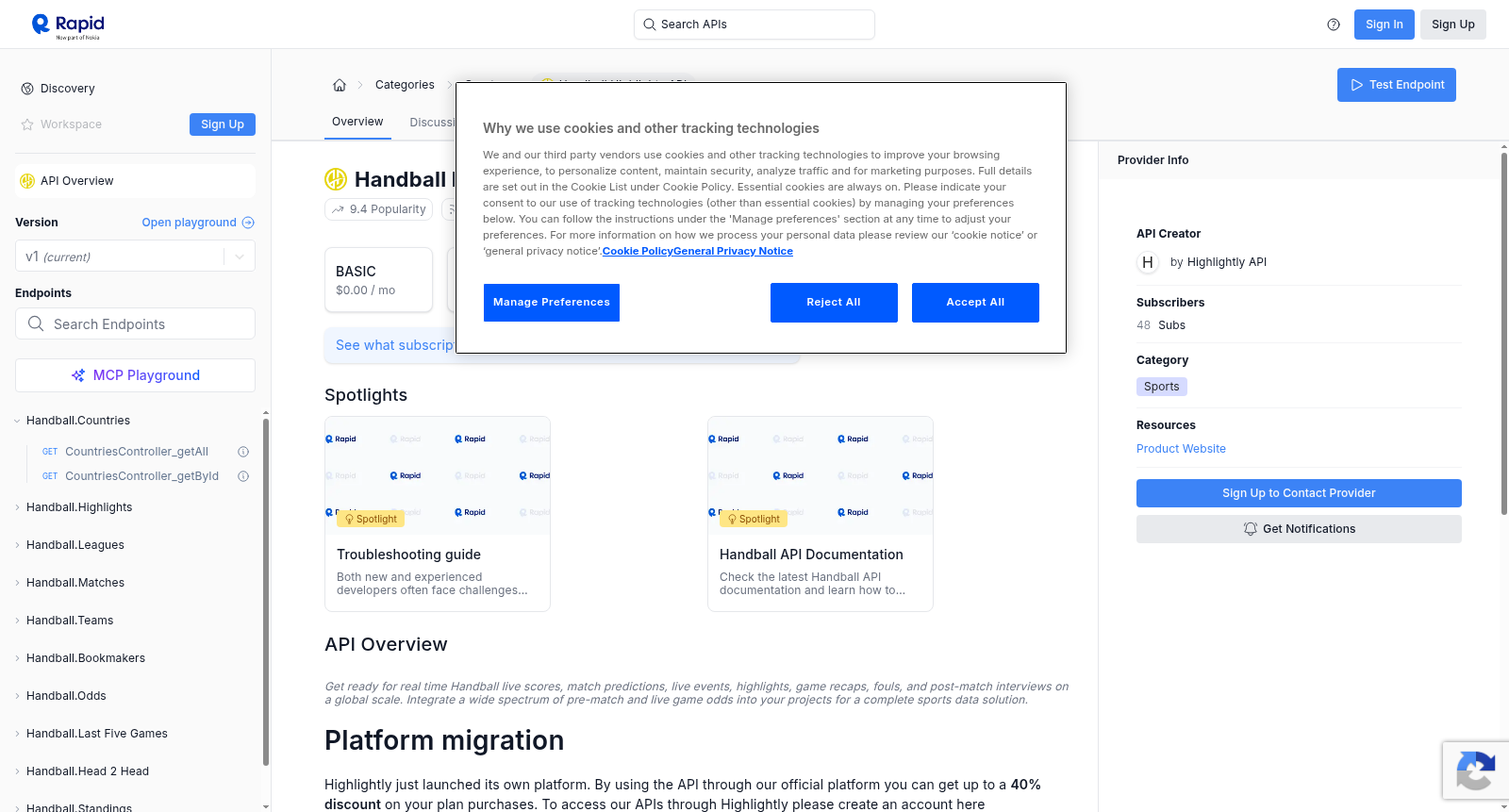Click the endpoints list scrollbar

tap(266, 592)
